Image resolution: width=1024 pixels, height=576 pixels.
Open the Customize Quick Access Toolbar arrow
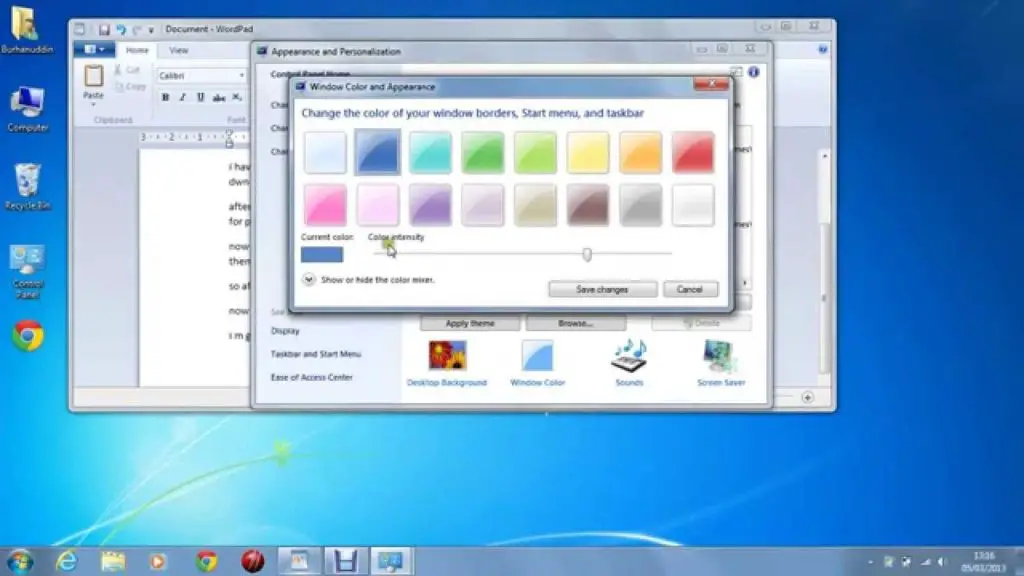152,30
